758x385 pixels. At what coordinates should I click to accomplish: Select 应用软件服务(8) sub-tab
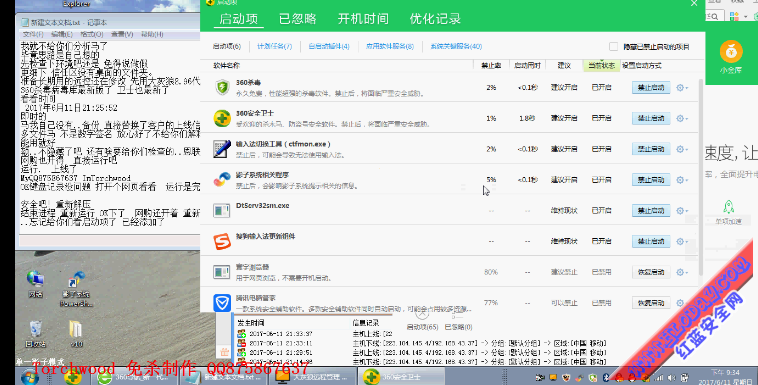click(x=390, y=46)
